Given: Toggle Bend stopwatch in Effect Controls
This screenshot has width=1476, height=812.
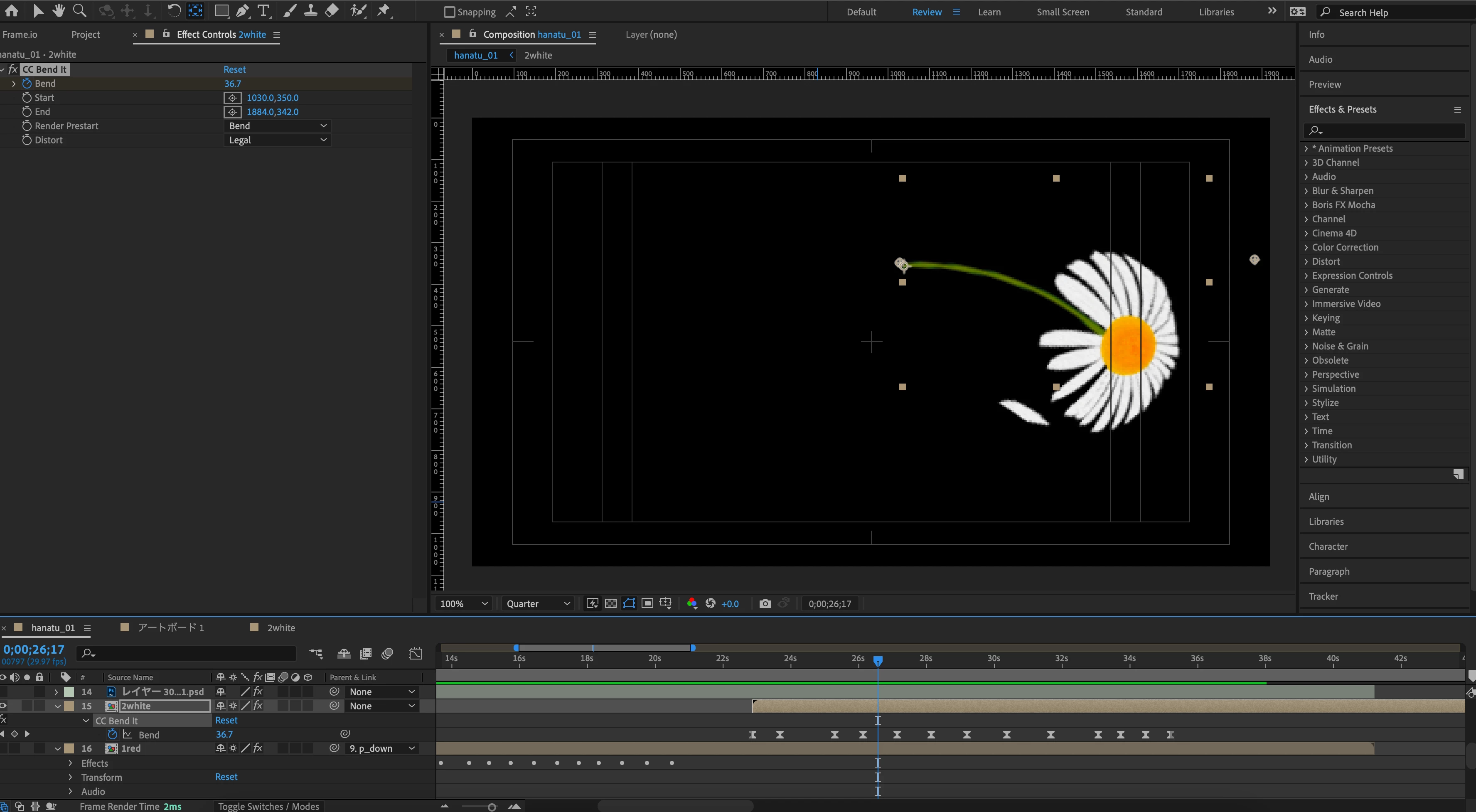Looking at the screenshot, I should tap(27, 84).
